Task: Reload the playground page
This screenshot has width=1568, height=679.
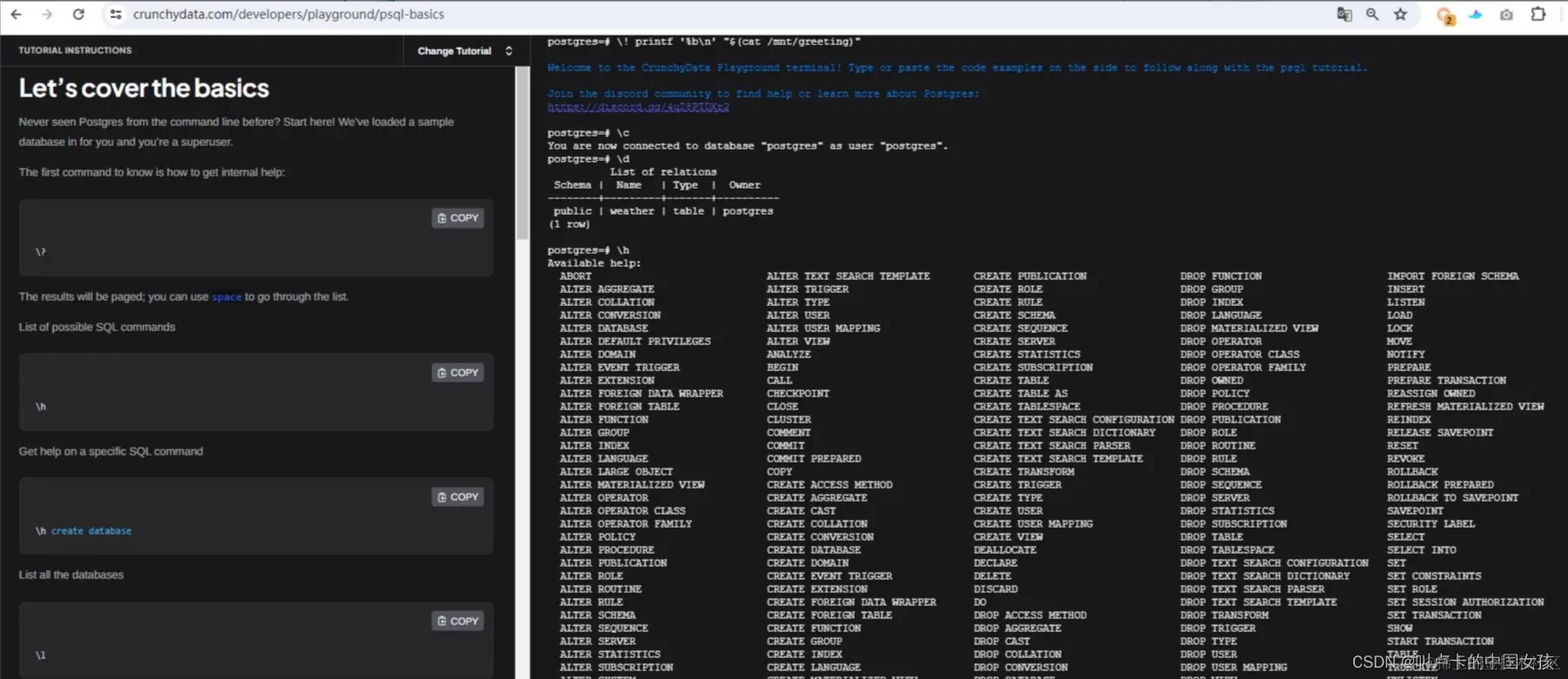Action: [x=78, y=14]
